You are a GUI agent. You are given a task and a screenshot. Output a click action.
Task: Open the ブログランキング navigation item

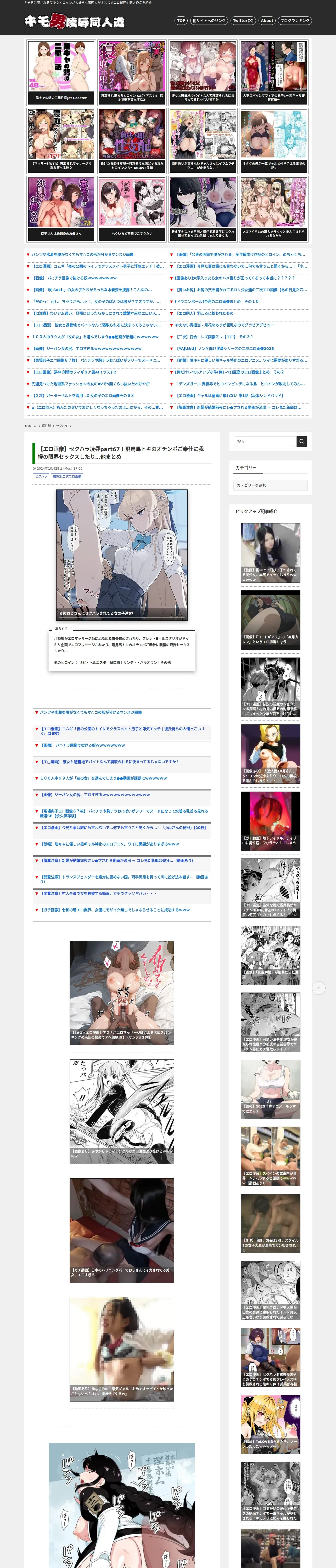tap(295, 21)
